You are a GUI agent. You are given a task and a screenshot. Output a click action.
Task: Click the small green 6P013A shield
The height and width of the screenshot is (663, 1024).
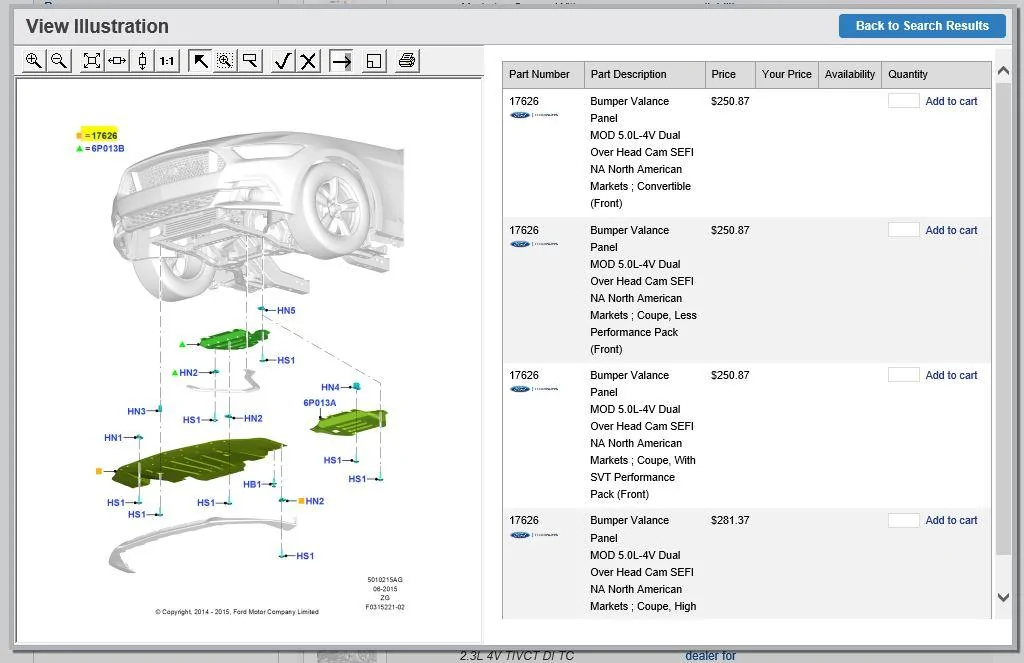pyautogui.click(x=349, y=421)
